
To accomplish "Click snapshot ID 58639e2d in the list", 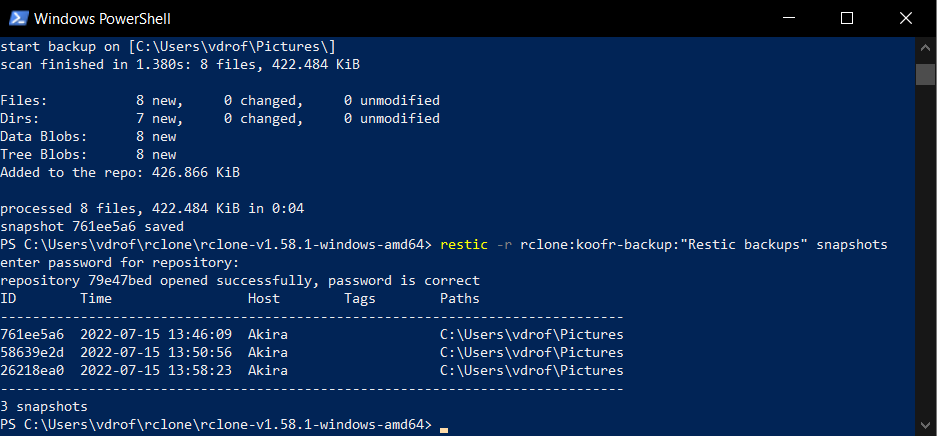I will tap(32, 352).
